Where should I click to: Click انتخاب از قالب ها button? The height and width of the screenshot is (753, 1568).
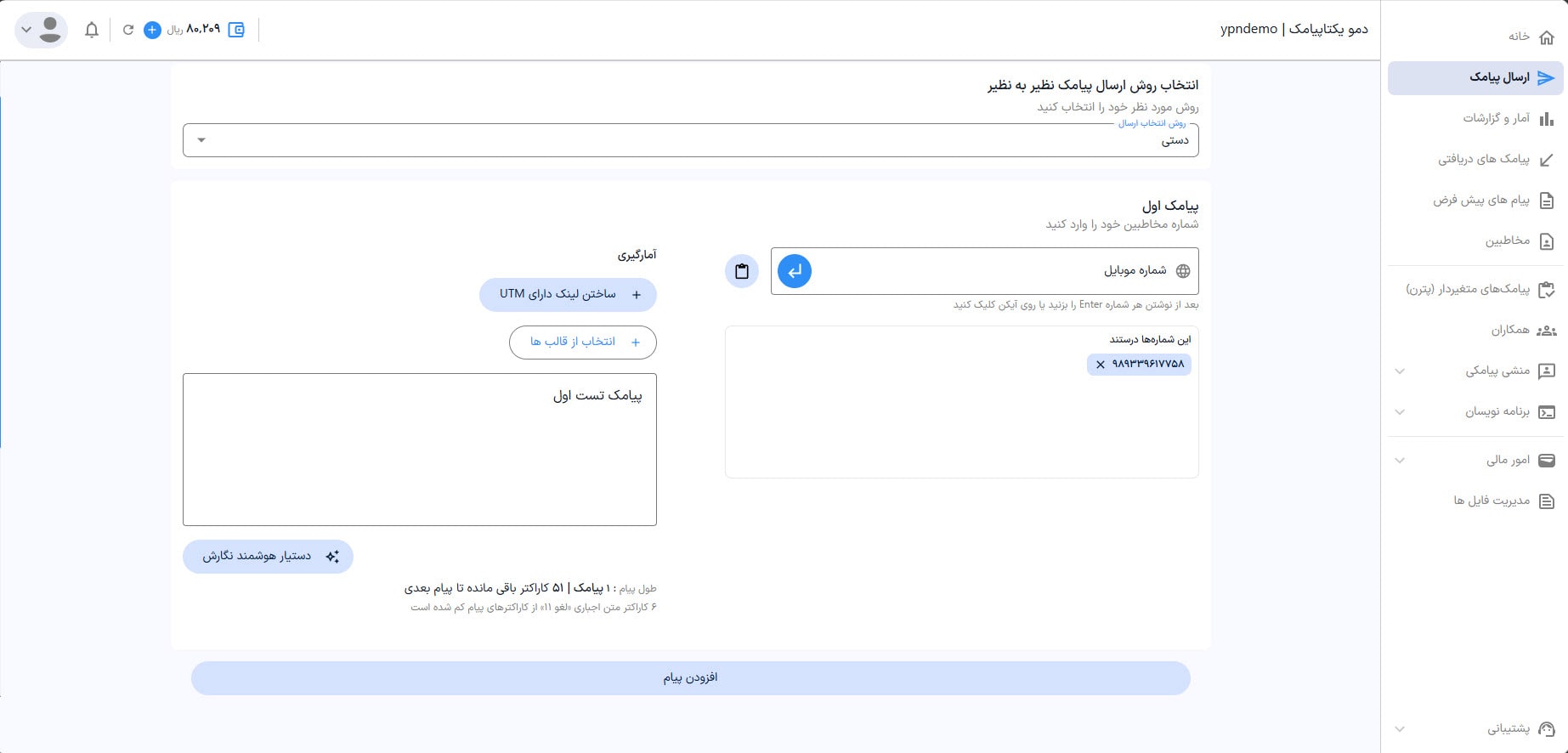pyautogui.click(x=583, y=342)
